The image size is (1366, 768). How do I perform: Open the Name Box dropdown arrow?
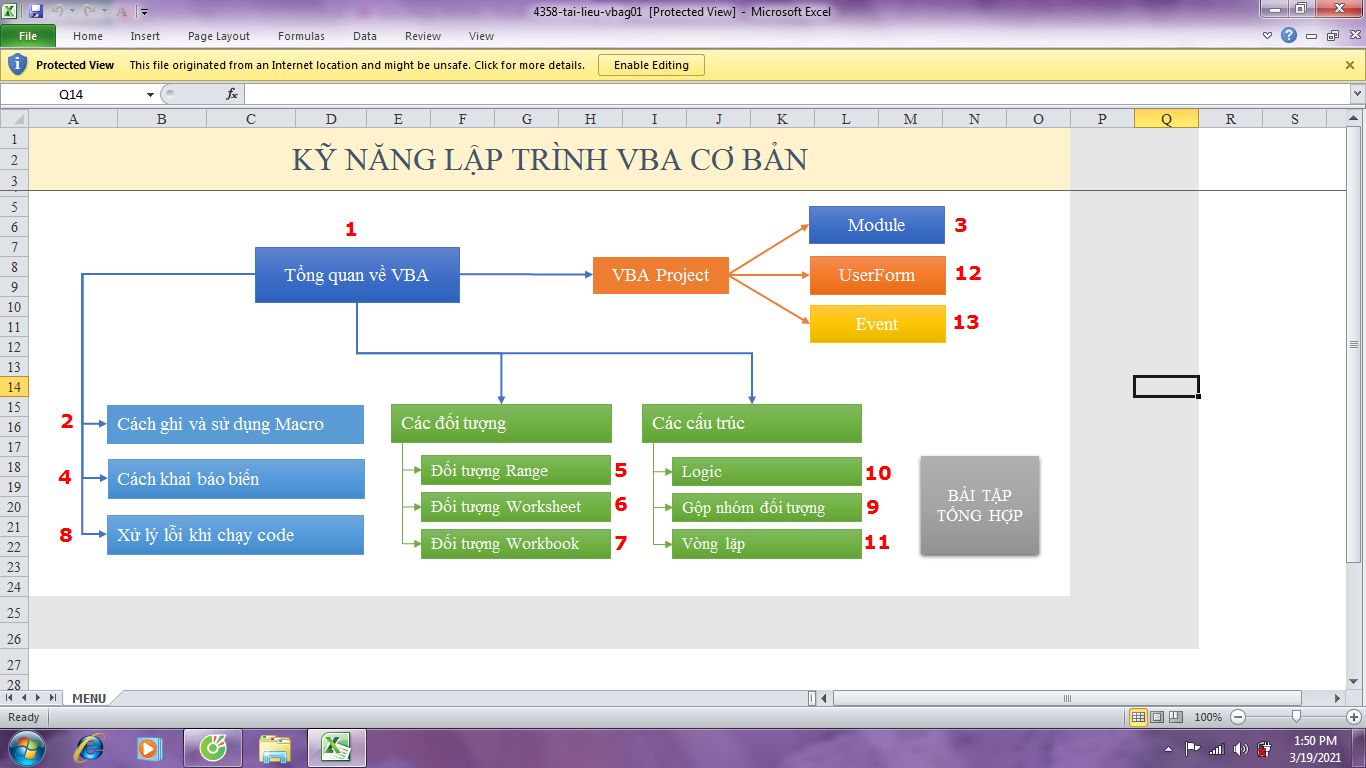tap(151, 94)
